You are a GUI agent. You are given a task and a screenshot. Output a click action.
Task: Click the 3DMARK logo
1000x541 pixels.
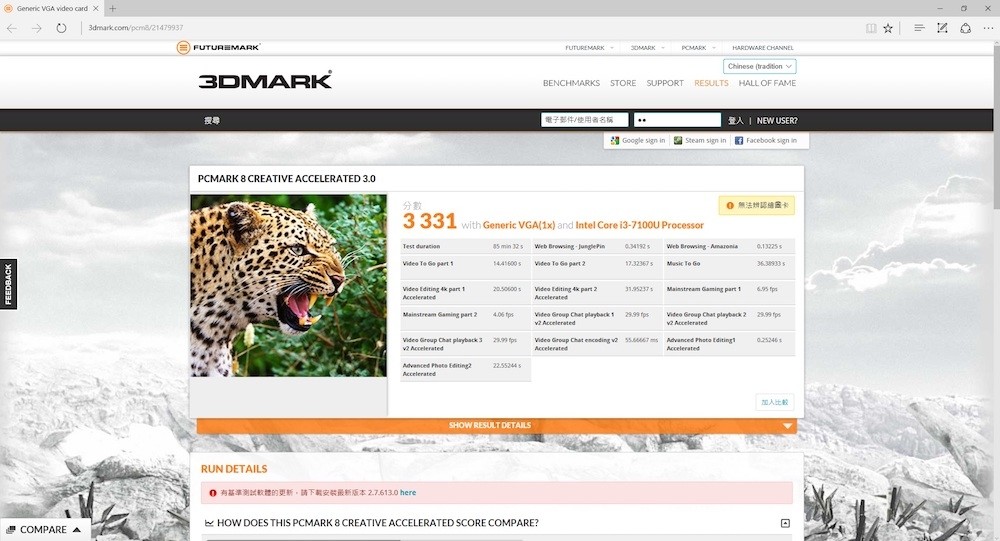(265, 80)
